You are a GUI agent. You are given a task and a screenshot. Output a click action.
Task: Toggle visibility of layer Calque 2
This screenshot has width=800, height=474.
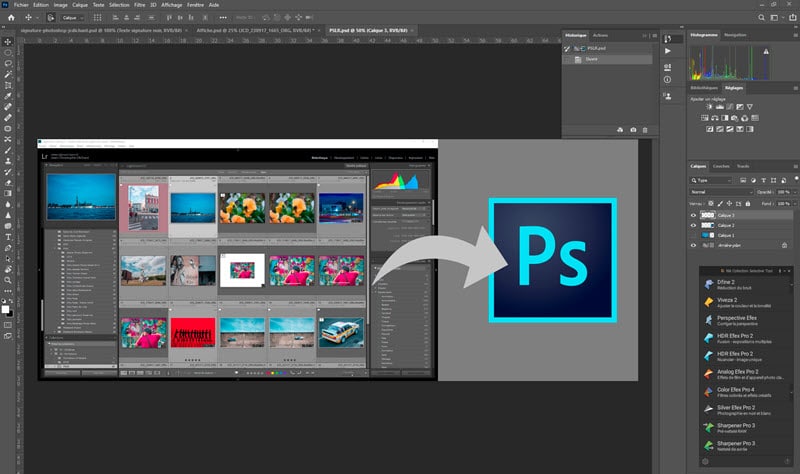pyautogui.click(x=693, y=225)
